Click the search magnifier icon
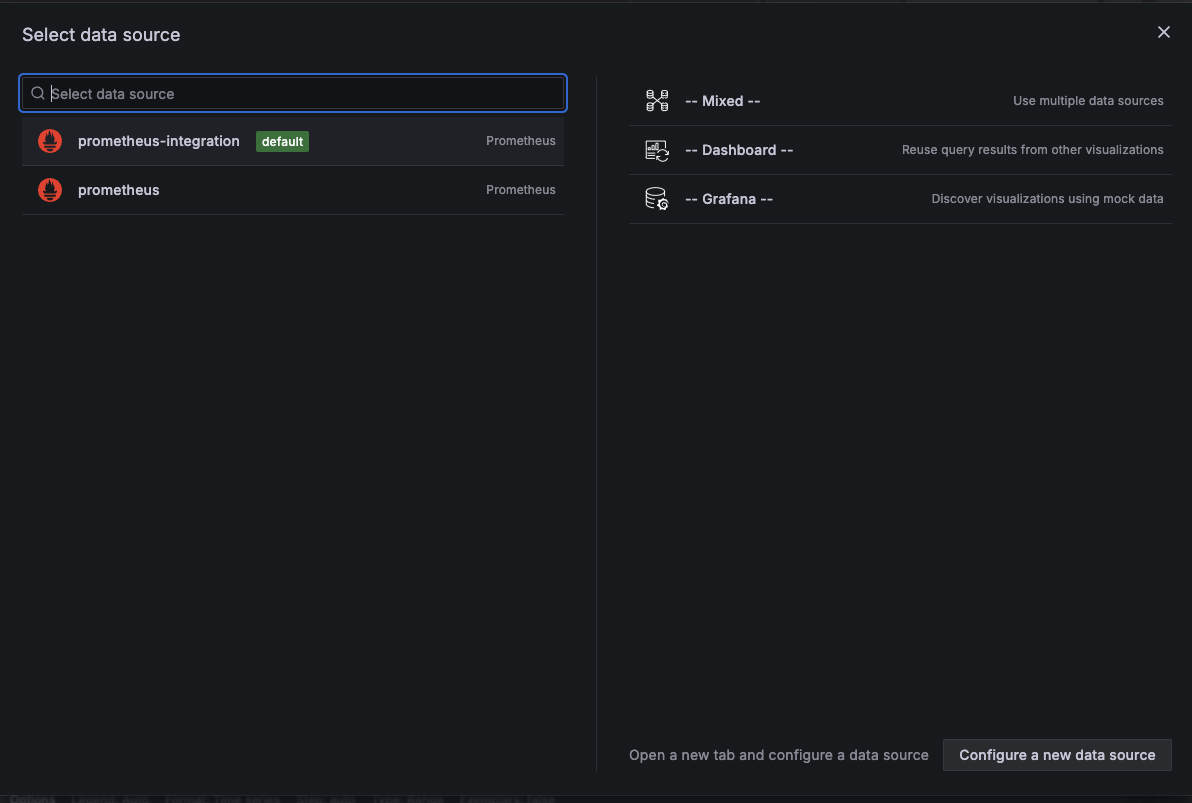 [37, 94]
